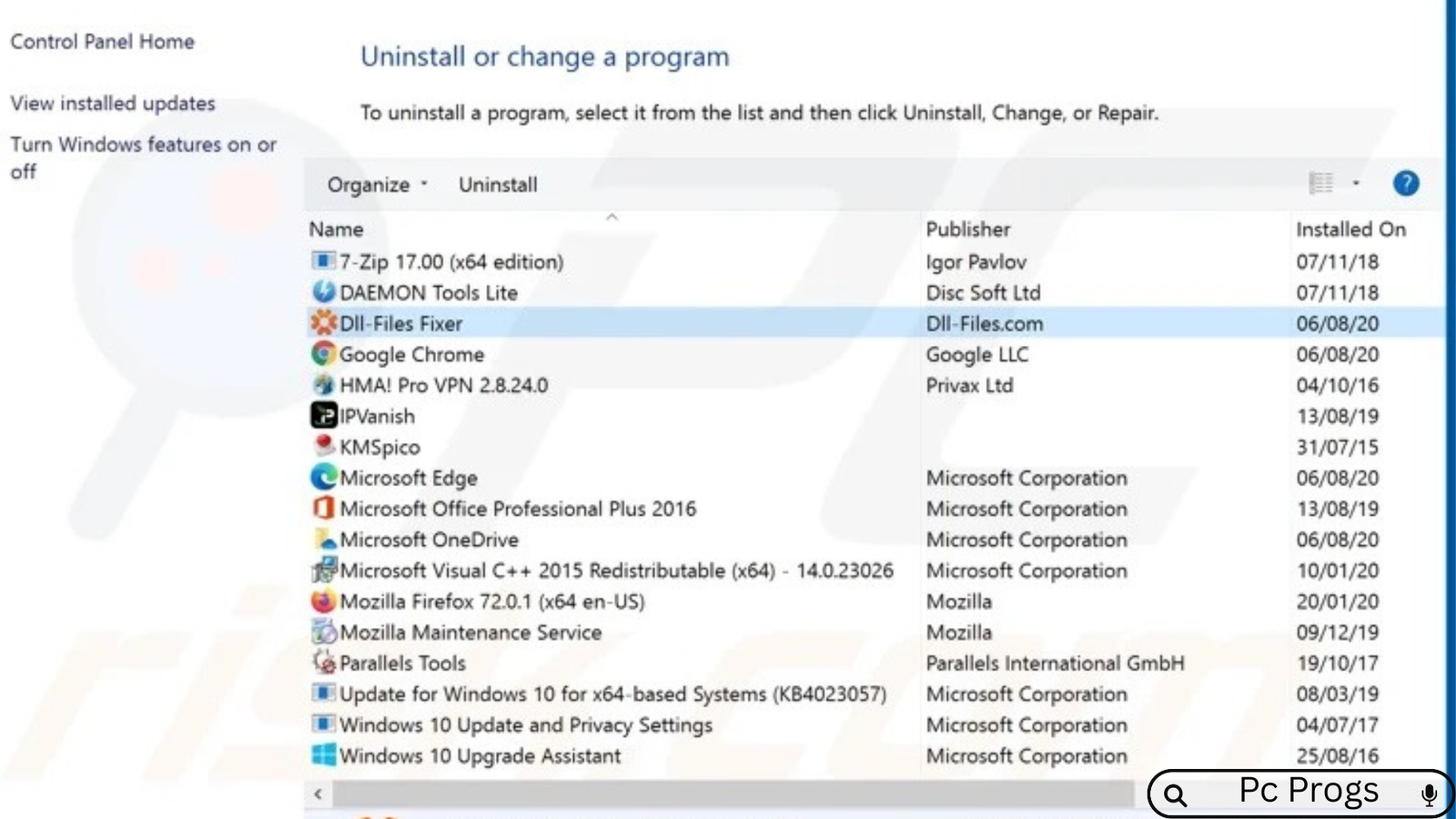The width and height of the screenshot is (1456, 819).
Task: Select the Microsoft OneDrive entry
Action: (874, 540)
